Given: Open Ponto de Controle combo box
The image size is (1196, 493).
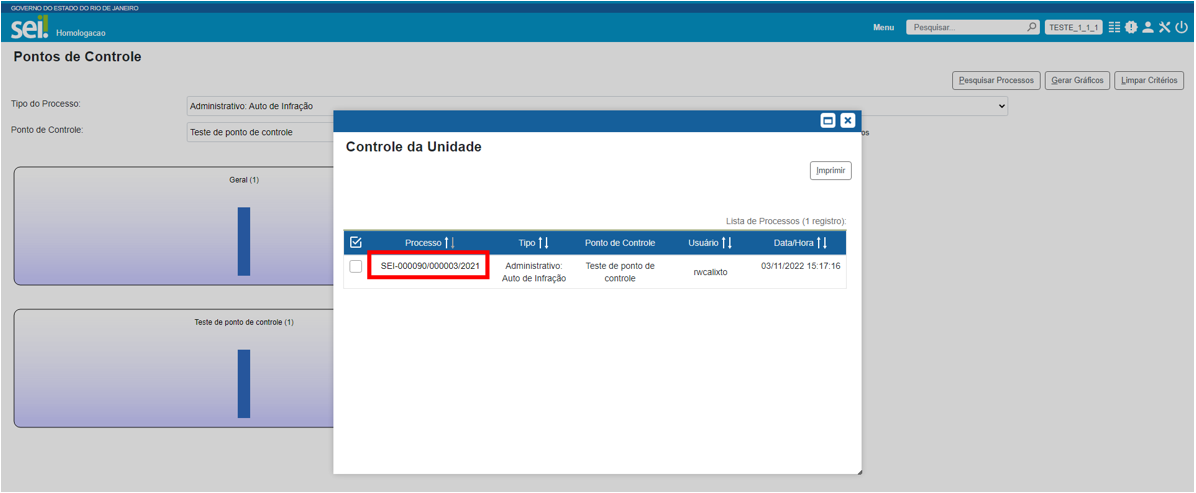Looking at the screenshot, I should [260, 132].
